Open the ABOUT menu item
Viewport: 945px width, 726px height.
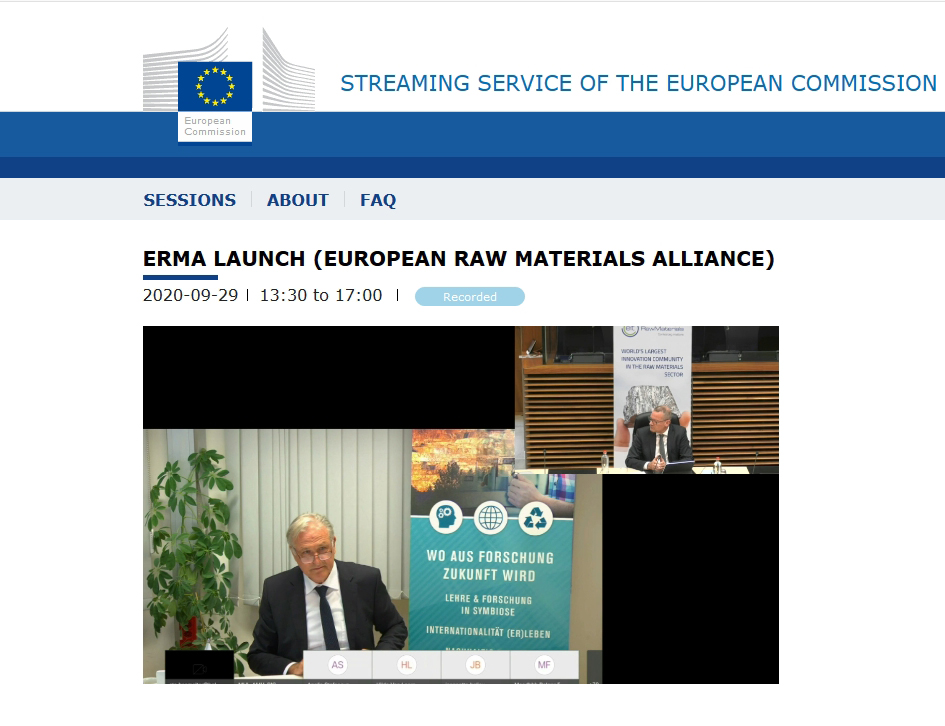[x=298, y=200]
